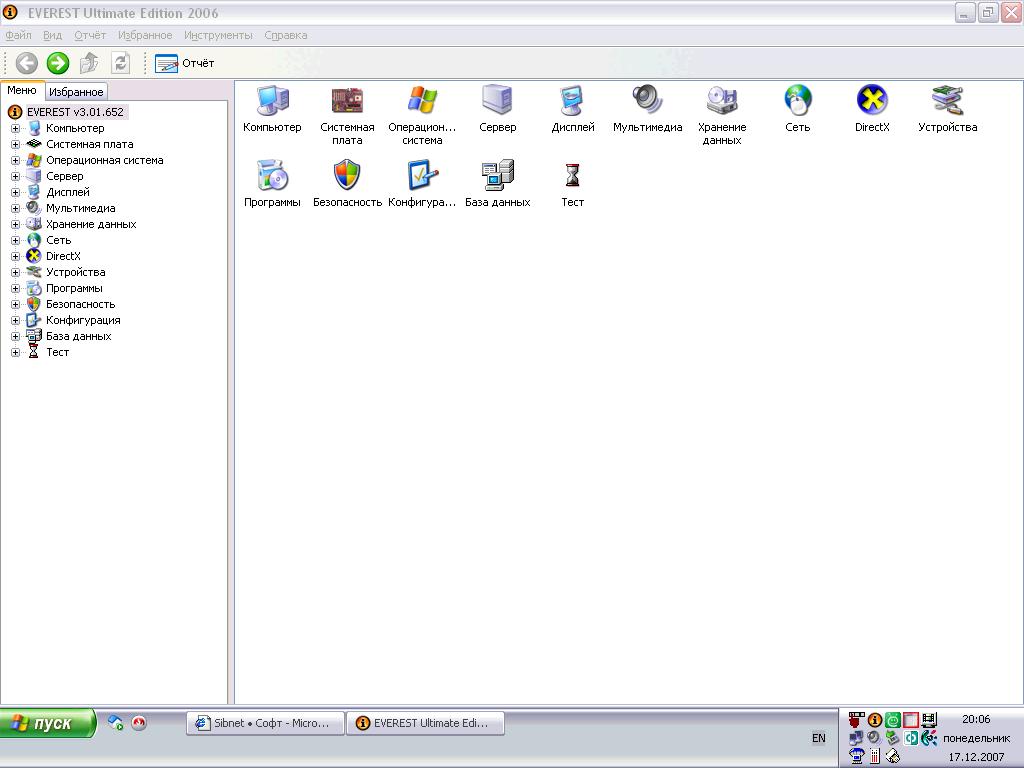The width and height of the screenshot is (1024, 768).
Task: Expand the Операционная система tree node
Action: point(15,160)
